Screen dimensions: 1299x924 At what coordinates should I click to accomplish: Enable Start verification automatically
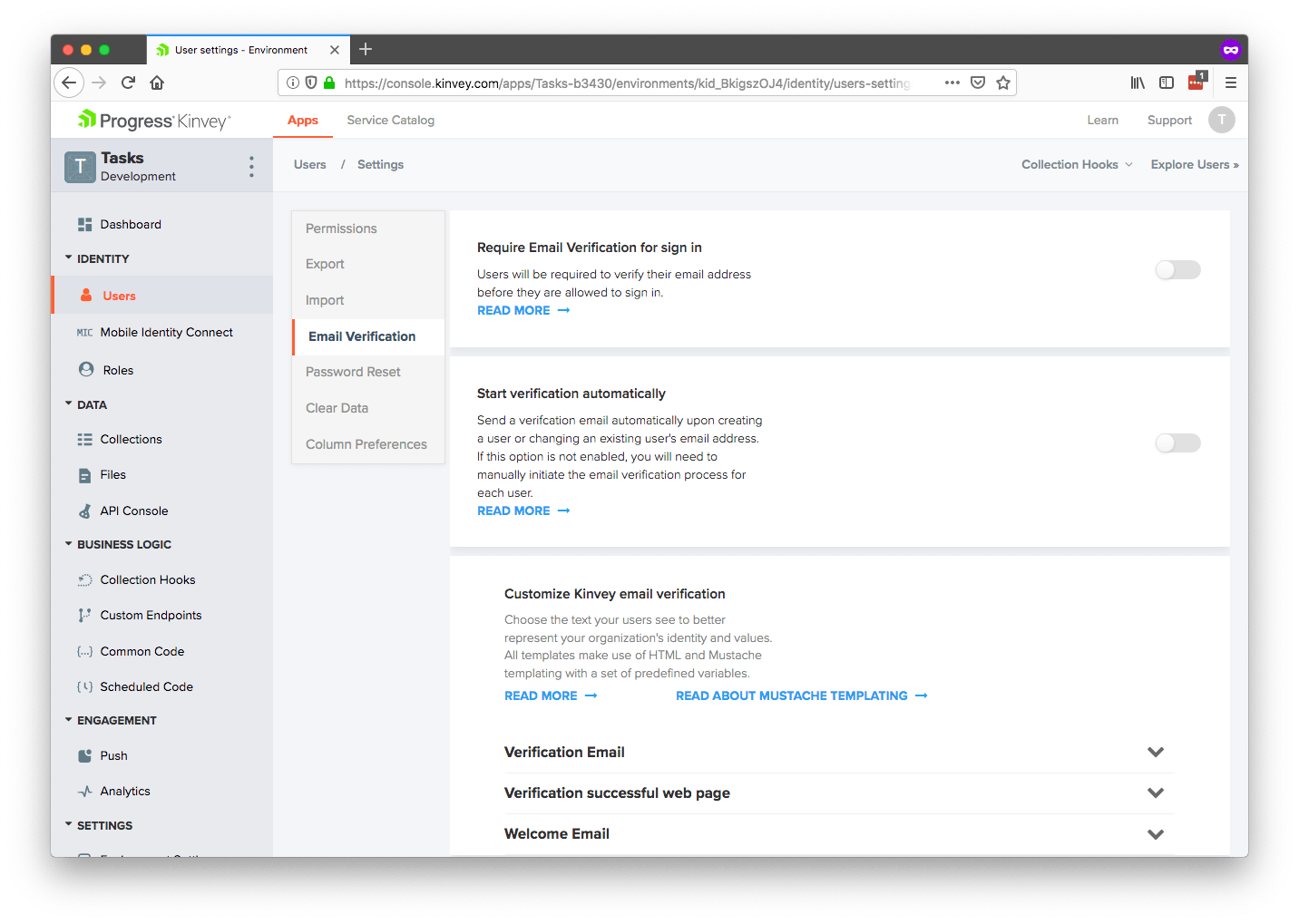1177,443
